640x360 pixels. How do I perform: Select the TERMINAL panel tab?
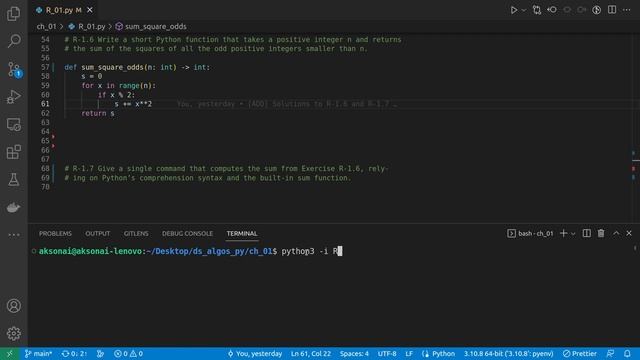click(x=242, y=233)
